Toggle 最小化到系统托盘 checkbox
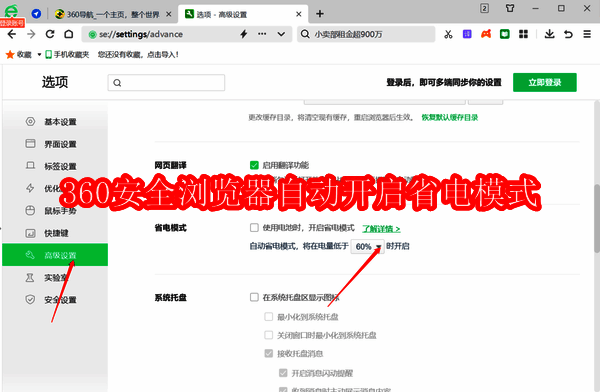 click(x=269, y=317)
